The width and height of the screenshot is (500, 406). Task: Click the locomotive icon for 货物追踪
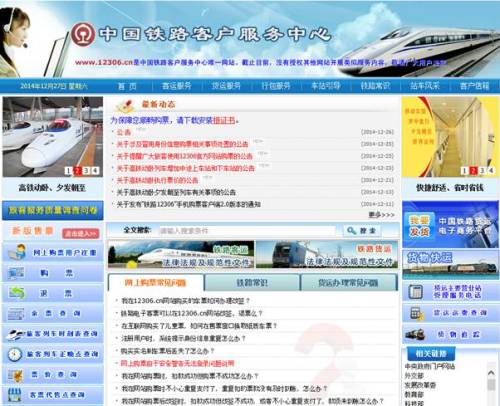(x=415, y=334)
